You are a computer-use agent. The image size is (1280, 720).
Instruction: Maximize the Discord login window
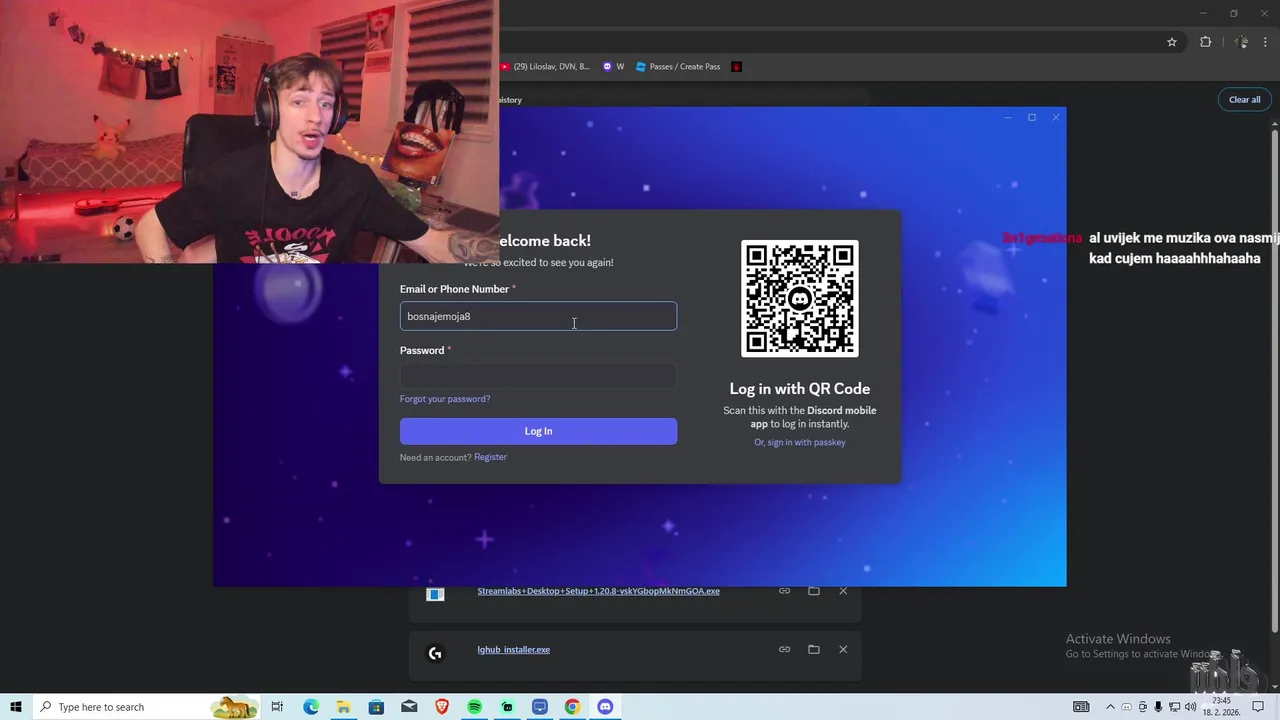(1032, 117)
